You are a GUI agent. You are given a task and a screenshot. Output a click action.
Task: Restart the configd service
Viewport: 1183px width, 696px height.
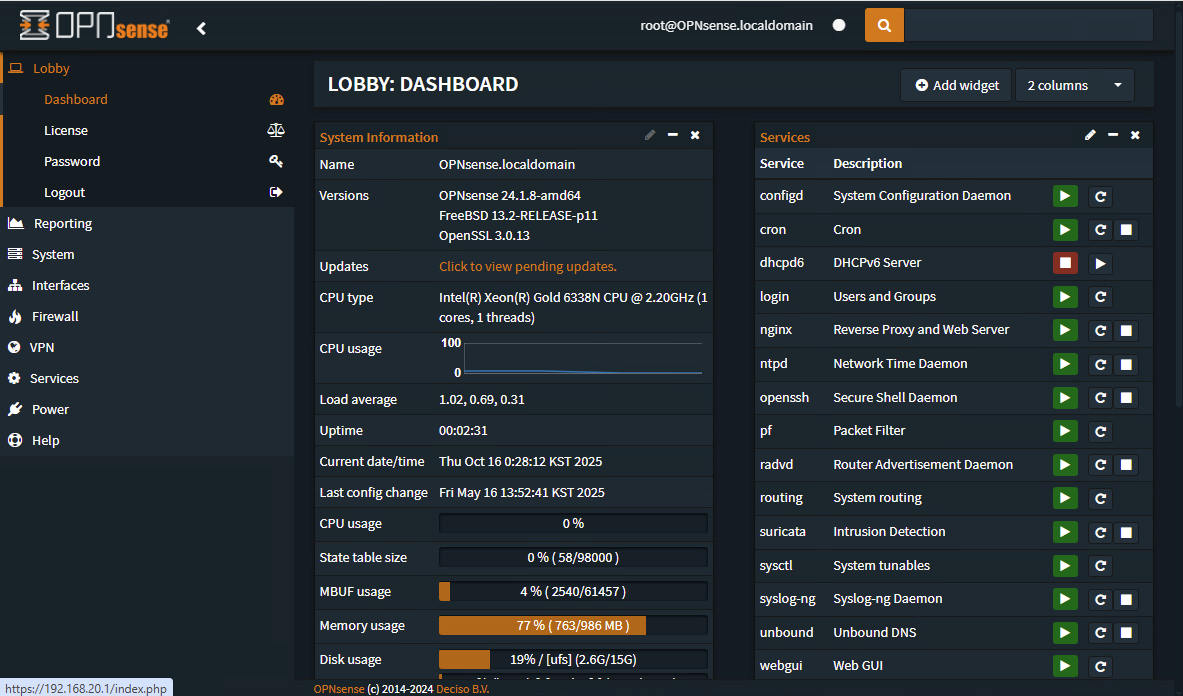click(1100, 197)
